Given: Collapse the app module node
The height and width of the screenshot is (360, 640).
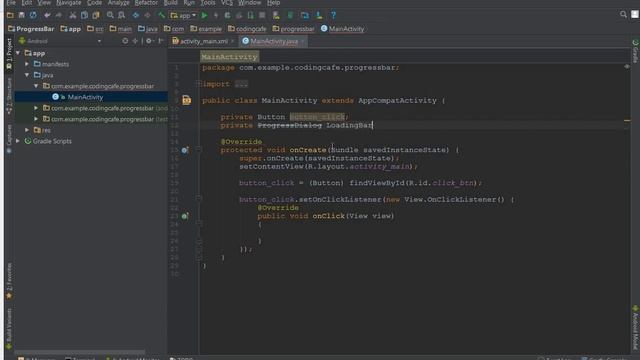Looking at the screenshot, I should coord(18,53).
